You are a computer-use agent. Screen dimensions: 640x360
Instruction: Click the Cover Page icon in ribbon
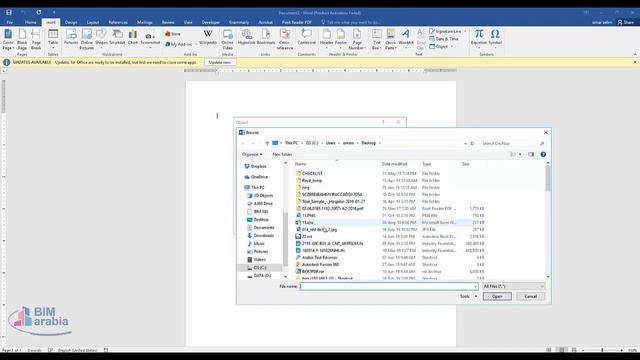[8, 39]
